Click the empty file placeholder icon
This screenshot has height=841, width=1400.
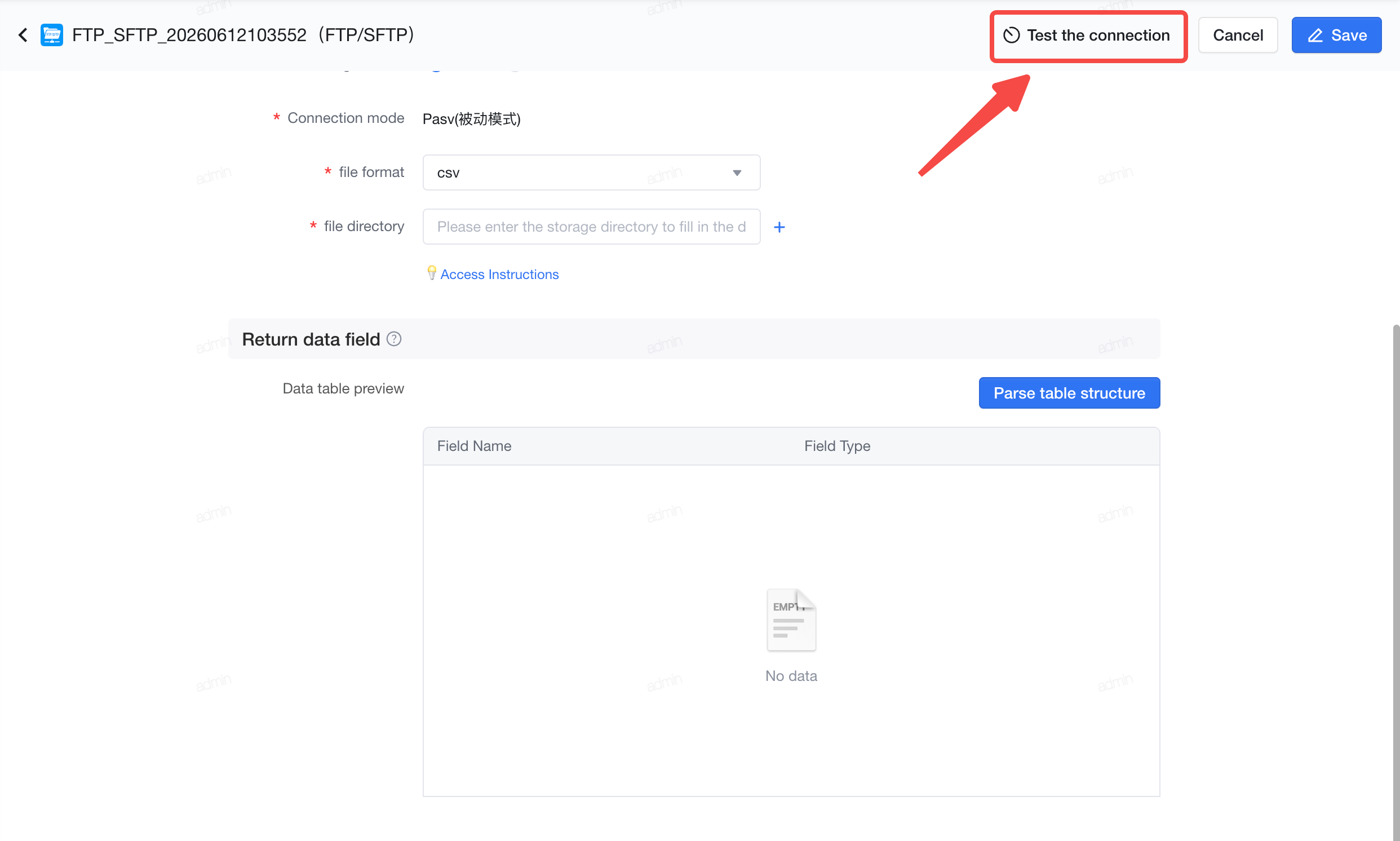tap(791, 619)
